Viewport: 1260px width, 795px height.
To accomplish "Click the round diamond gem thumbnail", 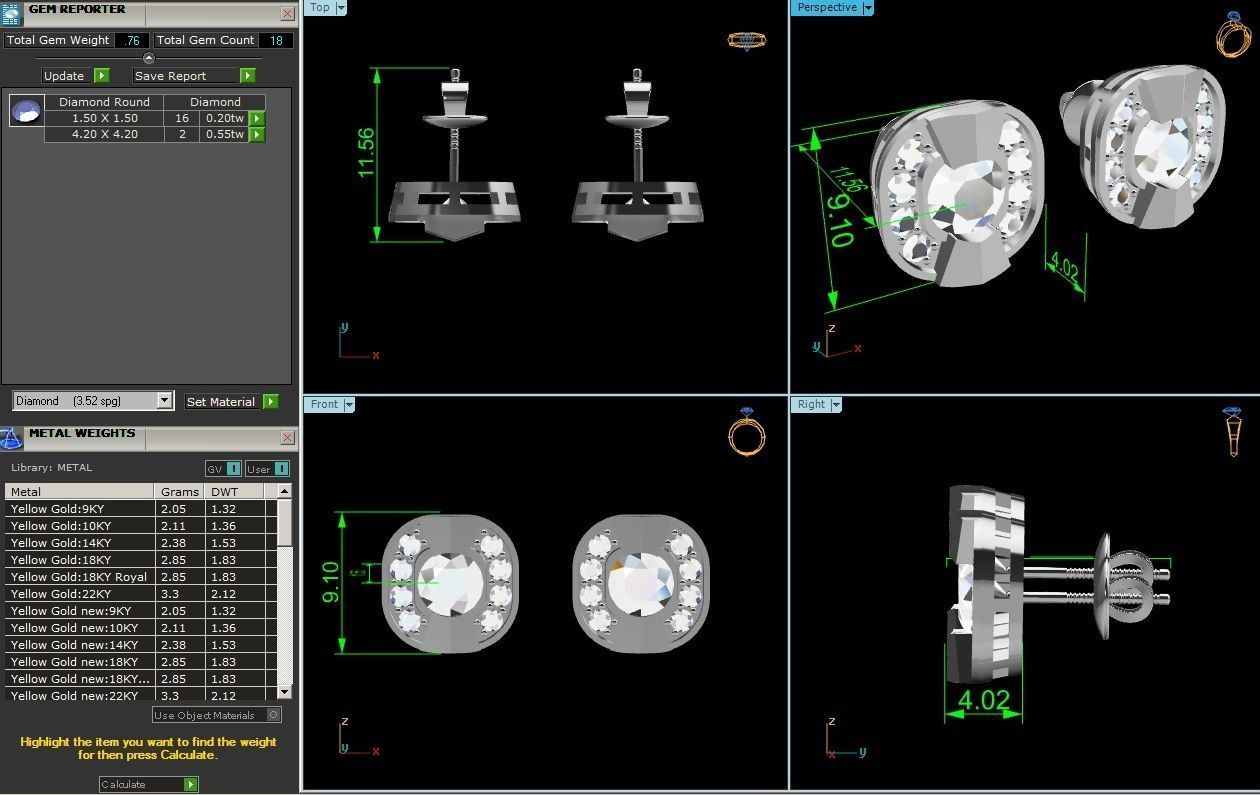I will 26,110.
